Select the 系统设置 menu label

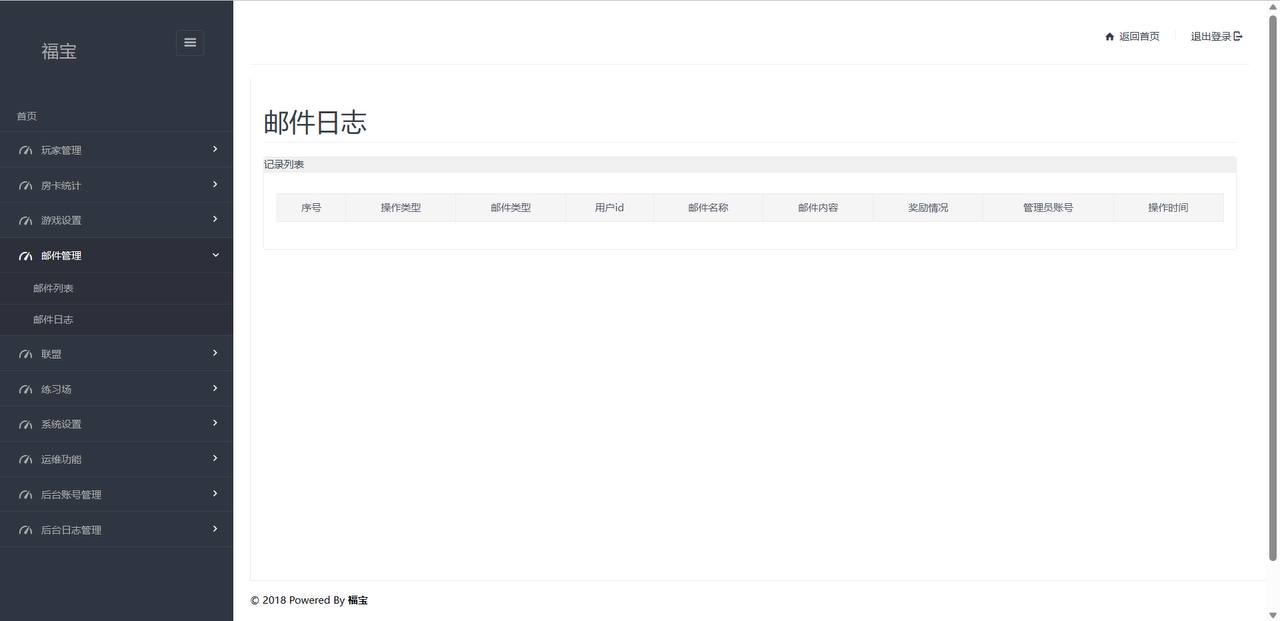click(x=61, y=424)
